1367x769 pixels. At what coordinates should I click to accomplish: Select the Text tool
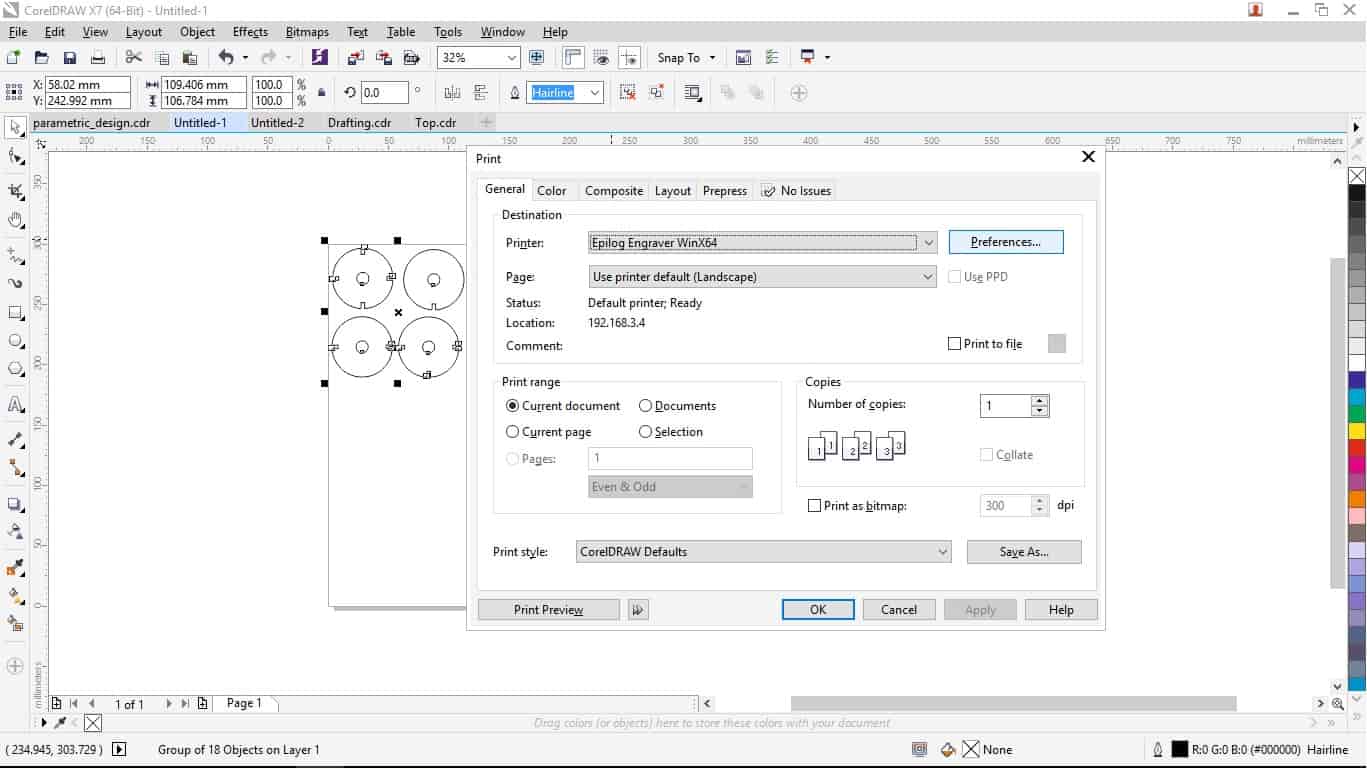[x=15, y=405]
